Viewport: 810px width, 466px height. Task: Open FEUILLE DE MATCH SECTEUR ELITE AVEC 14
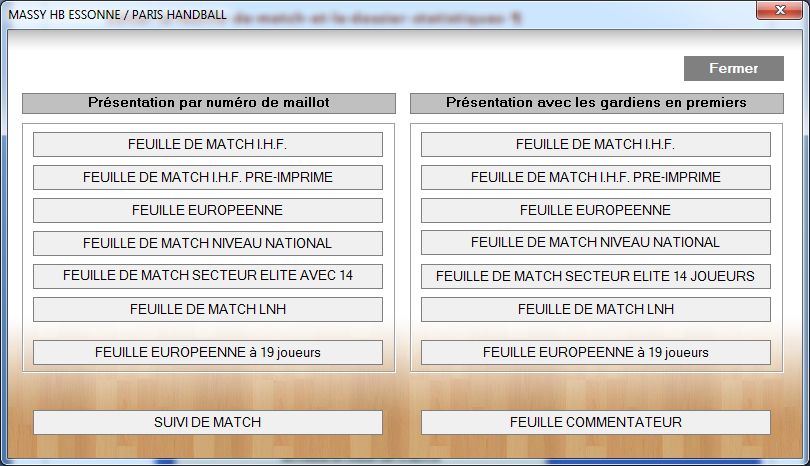[x=208, y=276]
